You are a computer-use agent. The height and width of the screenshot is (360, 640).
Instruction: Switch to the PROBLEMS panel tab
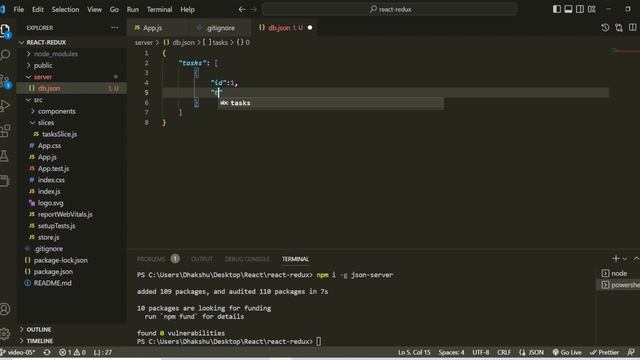151,259
